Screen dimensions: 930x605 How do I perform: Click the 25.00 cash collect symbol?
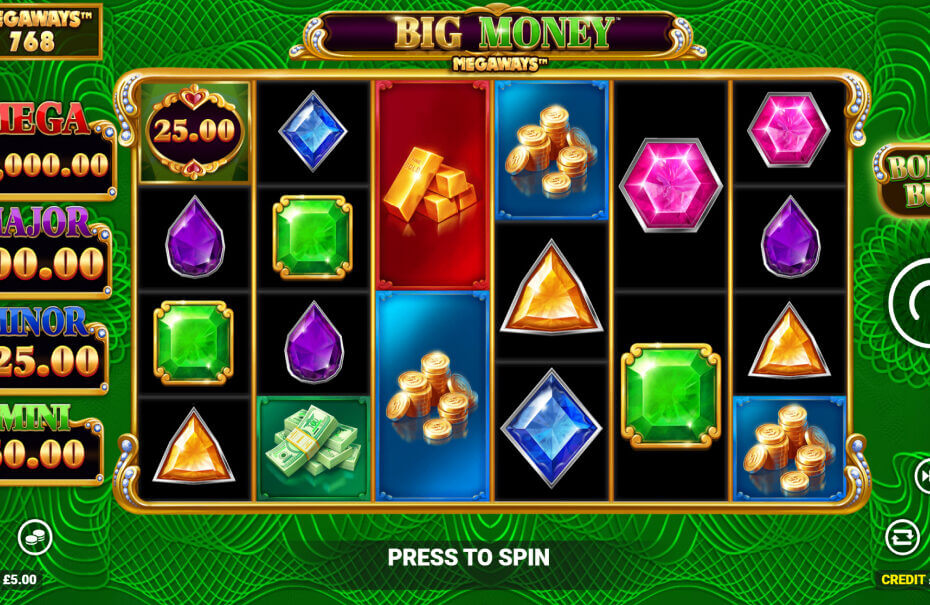coord(195,132)
